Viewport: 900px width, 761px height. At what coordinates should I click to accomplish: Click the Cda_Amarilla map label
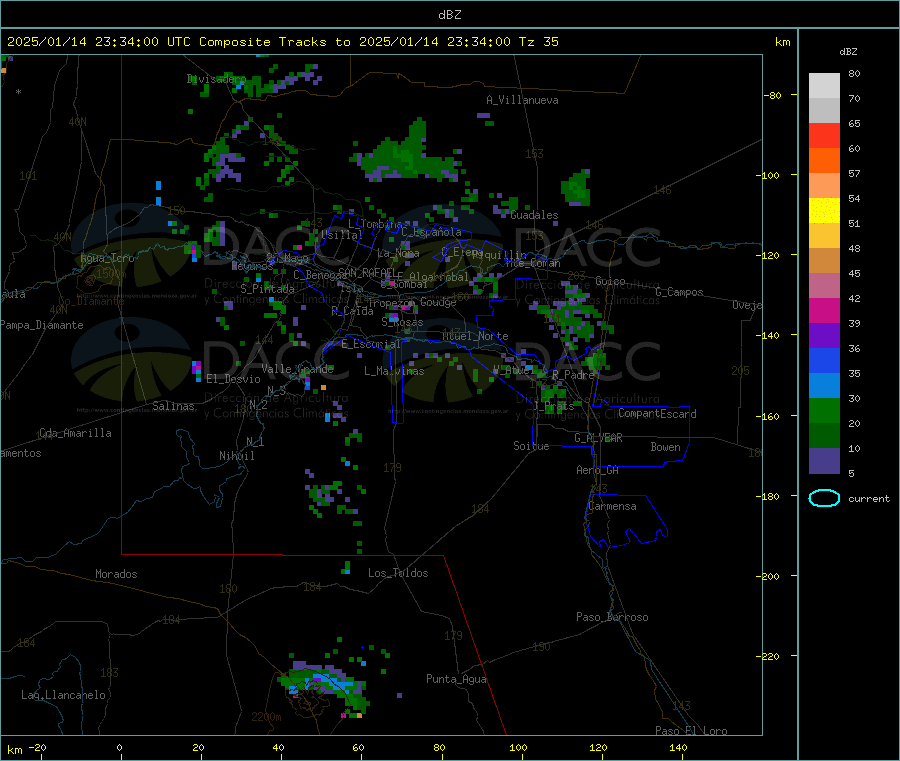pyautogui.click(x=75, y=433)
